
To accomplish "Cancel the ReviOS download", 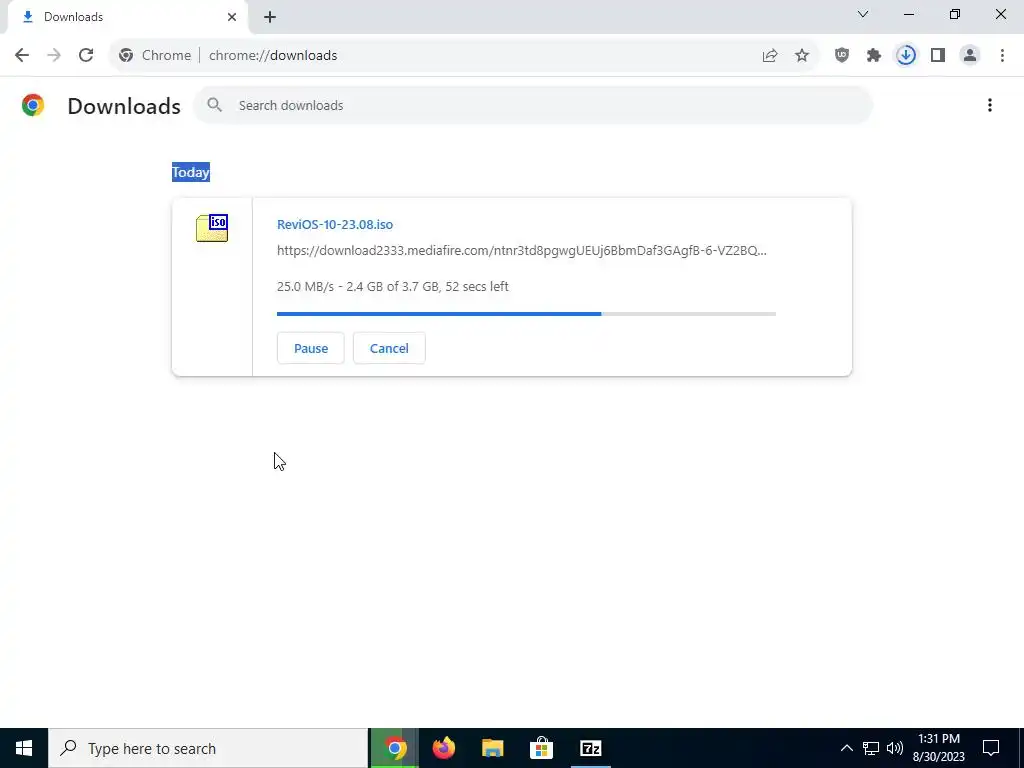I will [x=389, y=348].
